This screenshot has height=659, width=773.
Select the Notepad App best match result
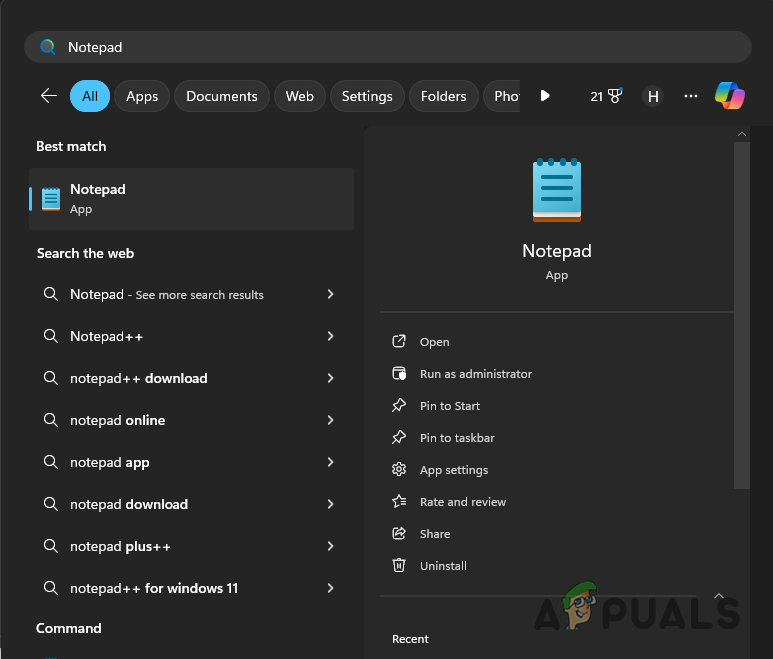tap(191, 199)
